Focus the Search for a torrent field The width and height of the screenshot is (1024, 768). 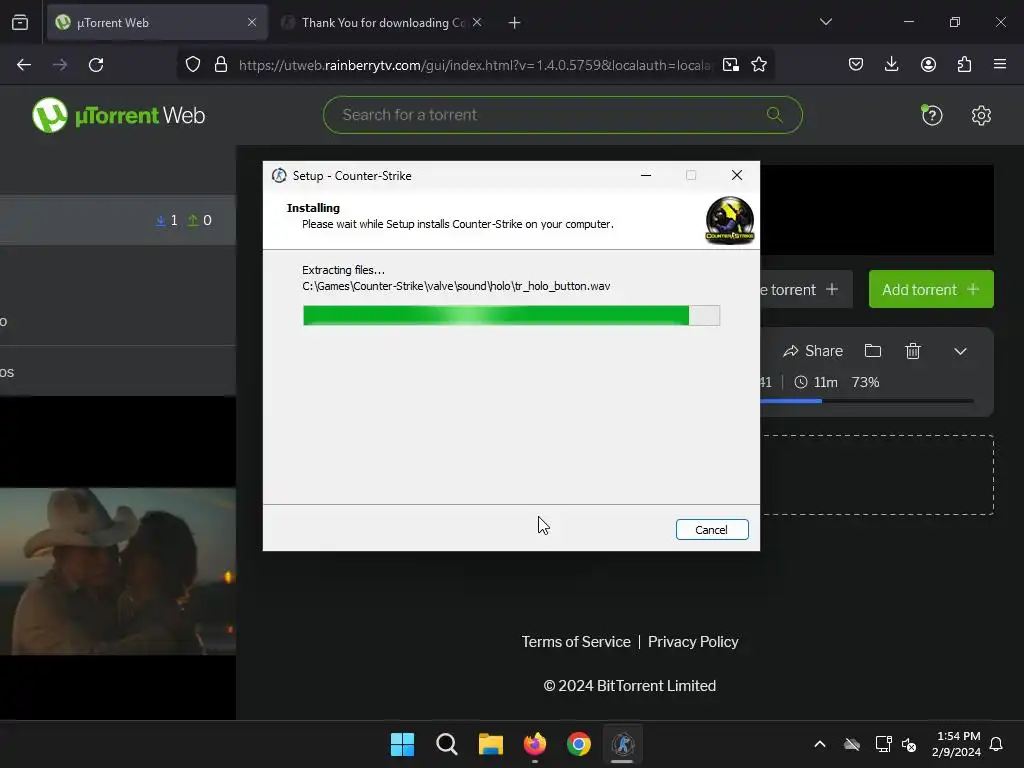click(x=562, y=115)
